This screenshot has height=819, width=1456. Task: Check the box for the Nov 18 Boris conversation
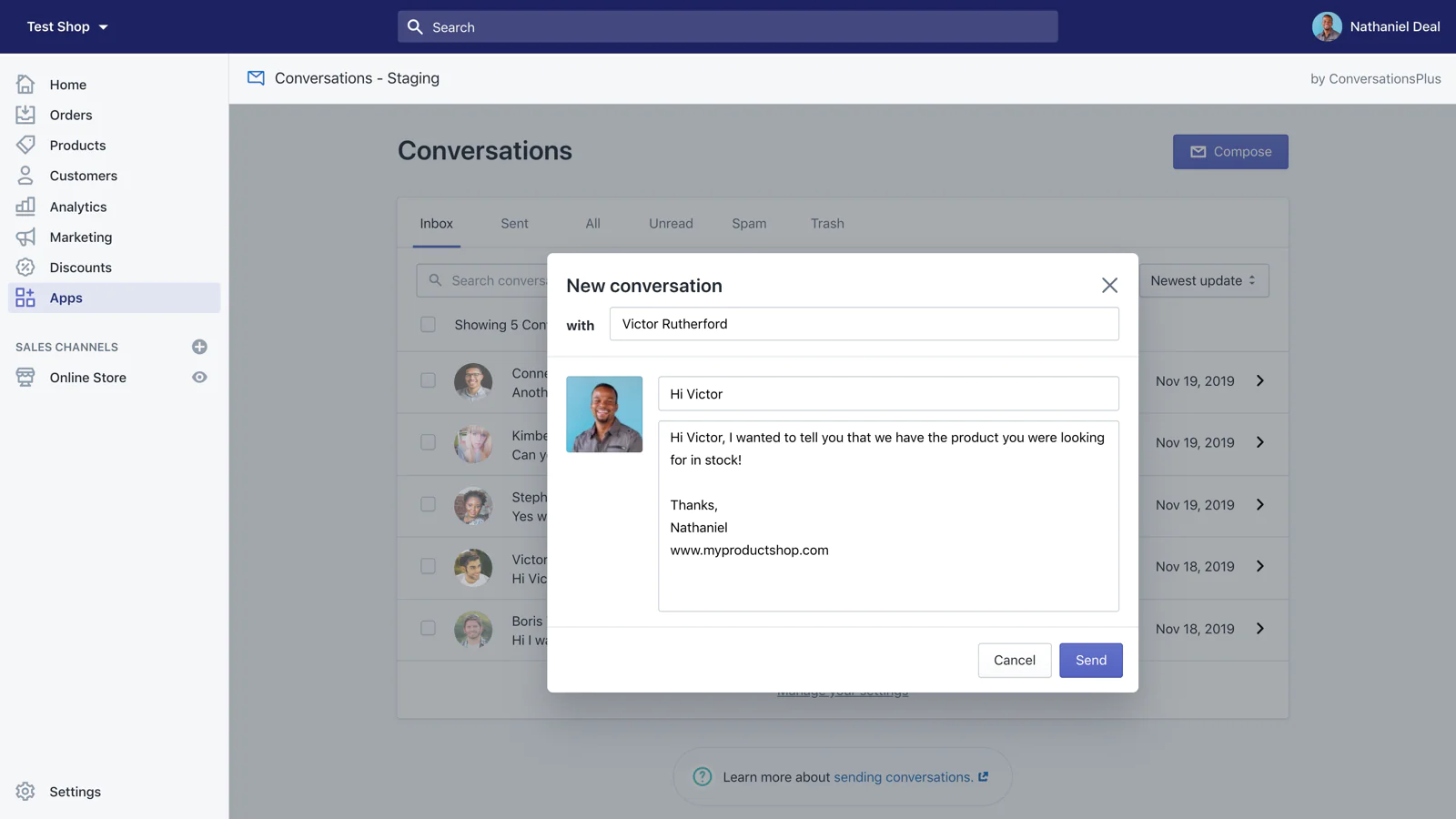(428, 628)
